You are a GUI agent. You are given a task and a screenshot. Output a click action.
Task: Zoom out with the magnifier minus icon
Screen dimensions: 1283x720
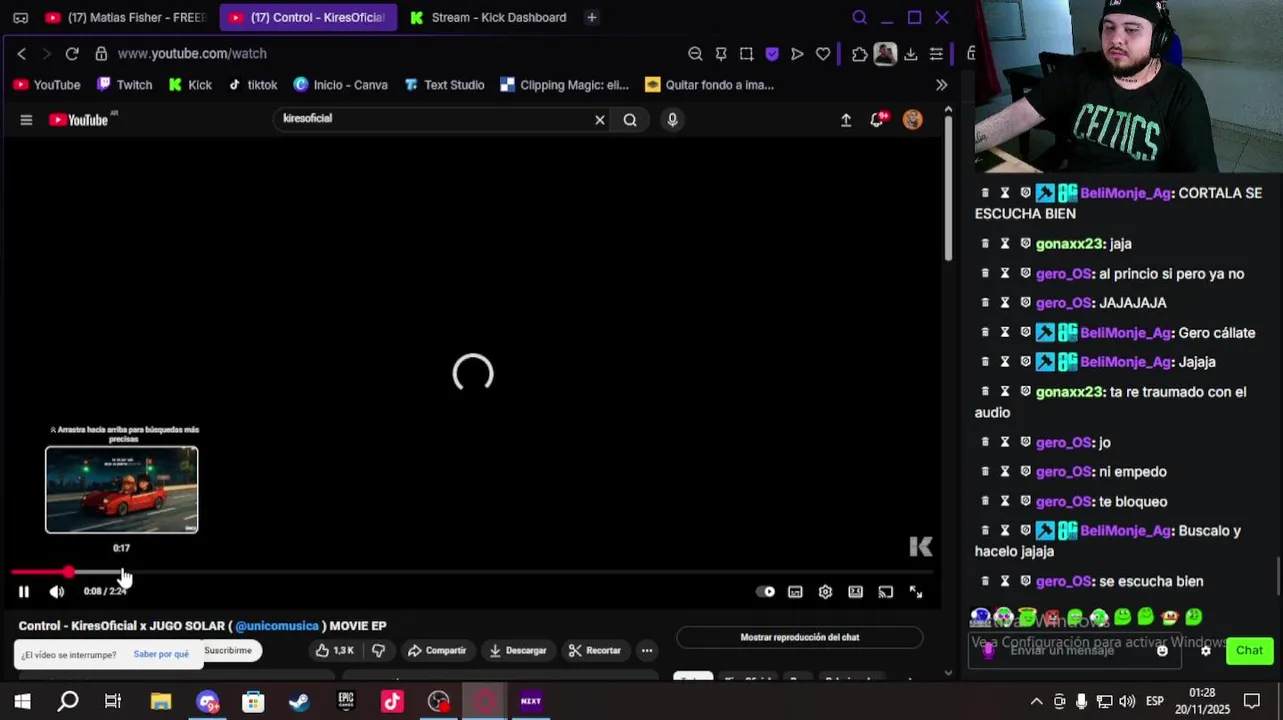695,54
